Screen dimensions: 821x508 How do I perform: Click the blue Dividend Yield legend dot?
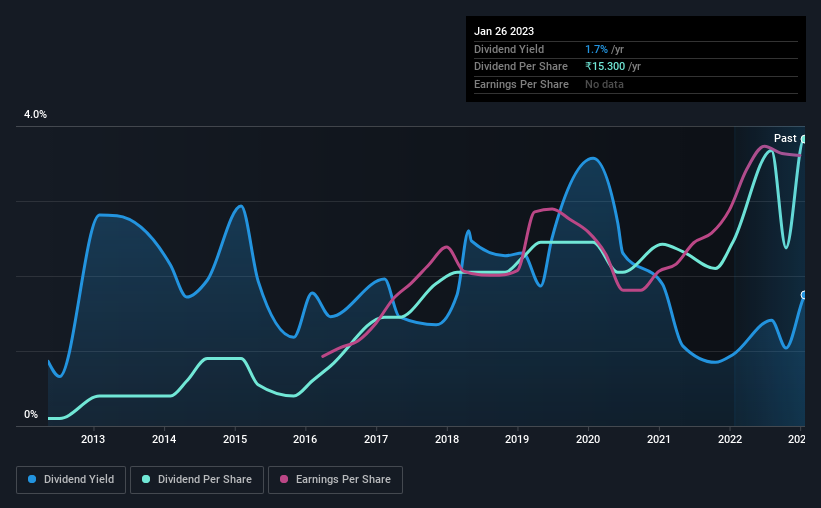point(32,479)
